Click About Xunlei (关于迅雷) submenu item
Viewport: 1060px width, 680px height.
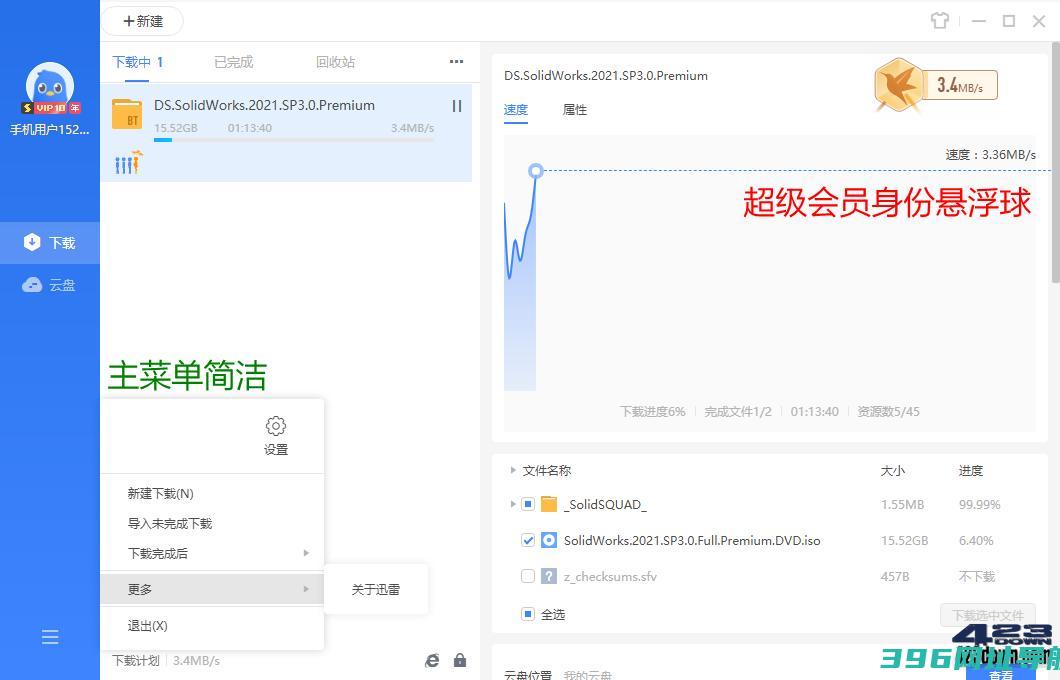click(x=376, y=589)
